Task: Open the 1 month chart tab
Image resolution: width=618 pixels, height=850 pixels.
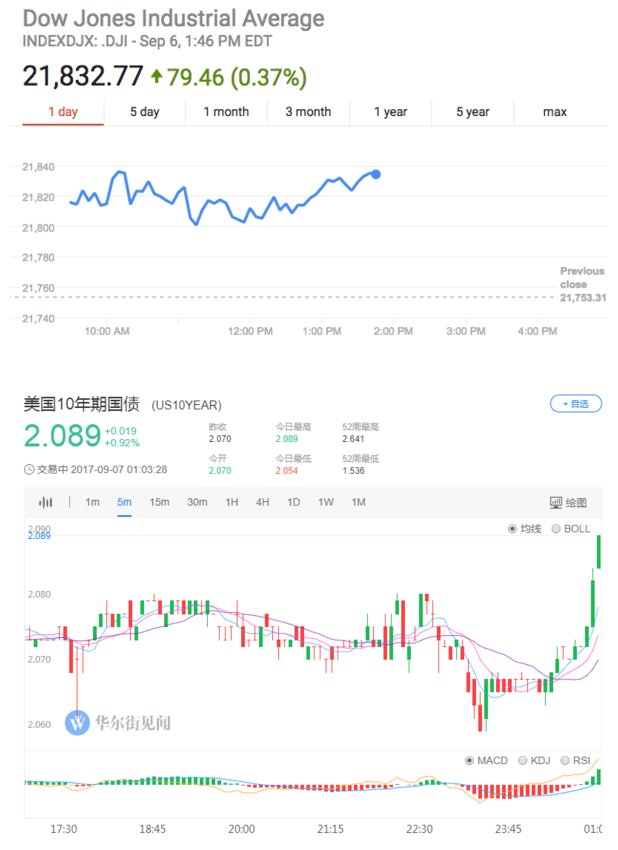Action: coord(226,112)
